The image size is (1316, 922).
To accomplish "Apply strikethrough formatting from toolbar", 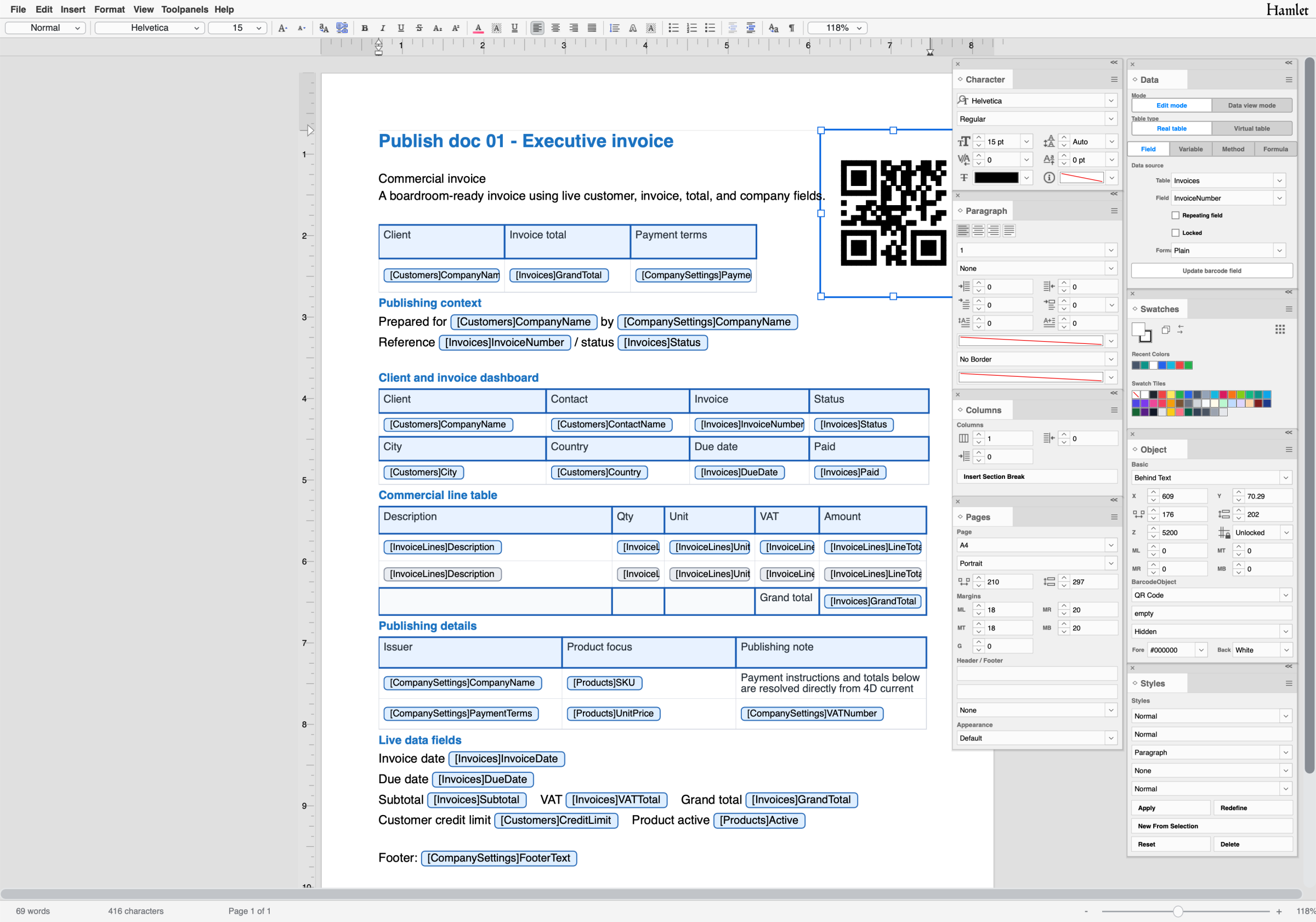I will click(419, 27).
